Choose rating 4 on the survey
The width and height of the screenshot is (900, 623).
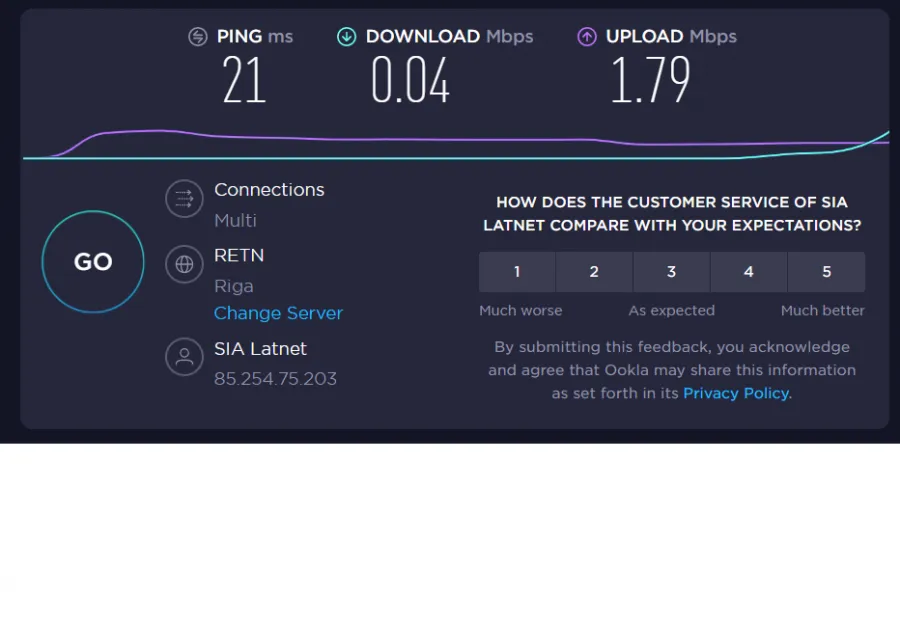(748, 272)
